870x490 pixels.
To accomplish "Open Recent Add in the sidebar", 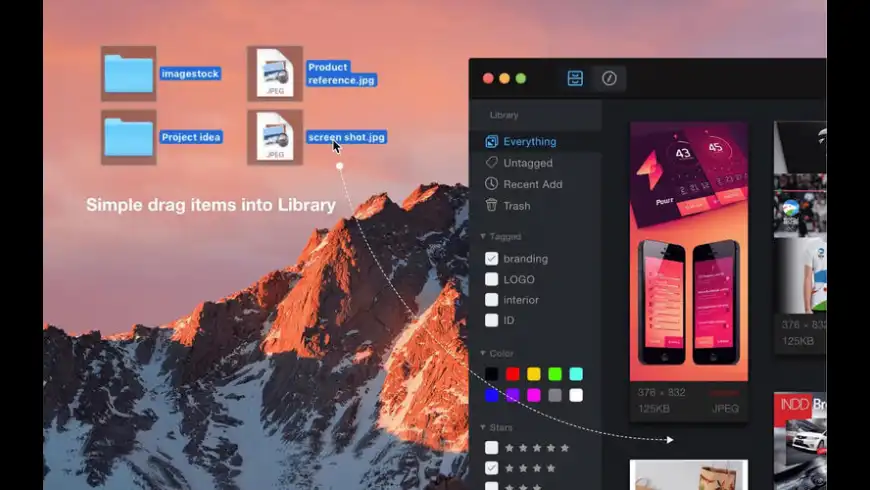I will click(533, 184).
